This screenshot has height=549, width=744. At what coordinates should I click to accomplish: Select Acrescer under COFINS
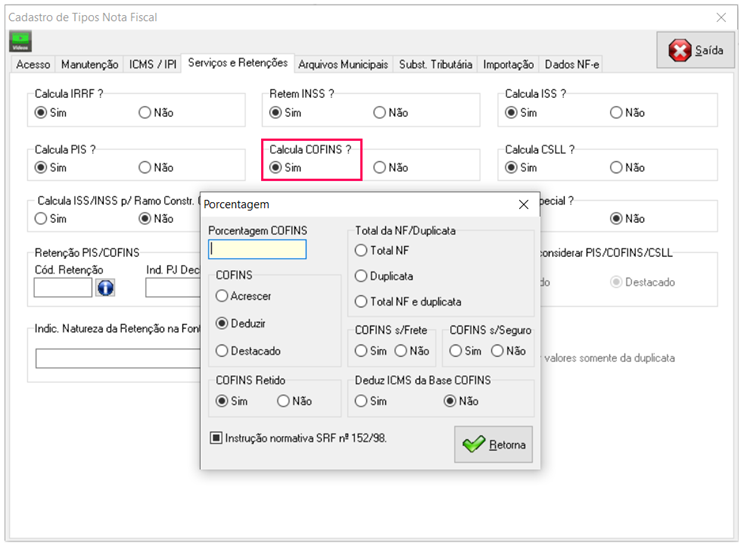[x=222, y=296]
